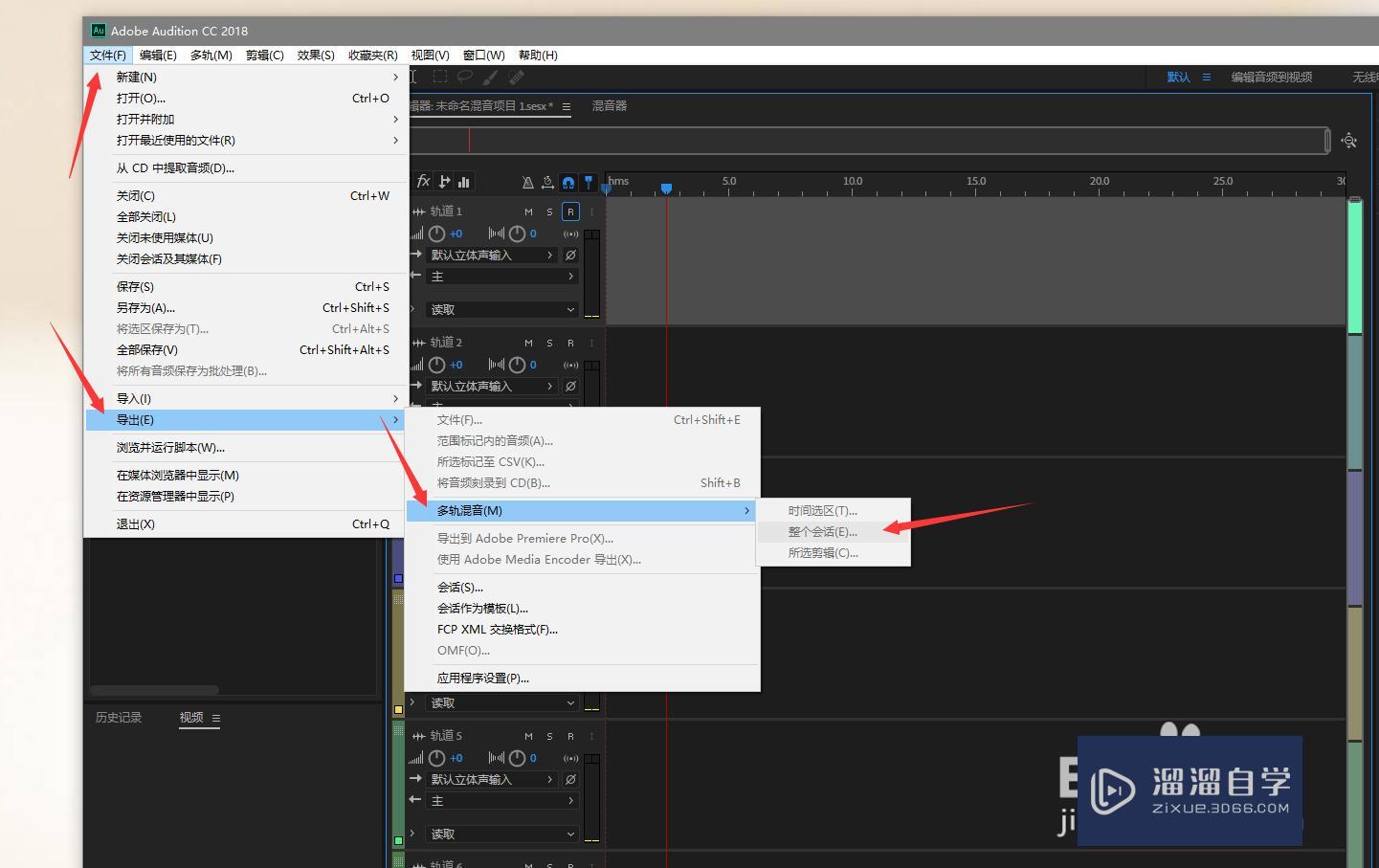Toggle the snapping magnet icon

pyautogui.click(x=568, y=182)
